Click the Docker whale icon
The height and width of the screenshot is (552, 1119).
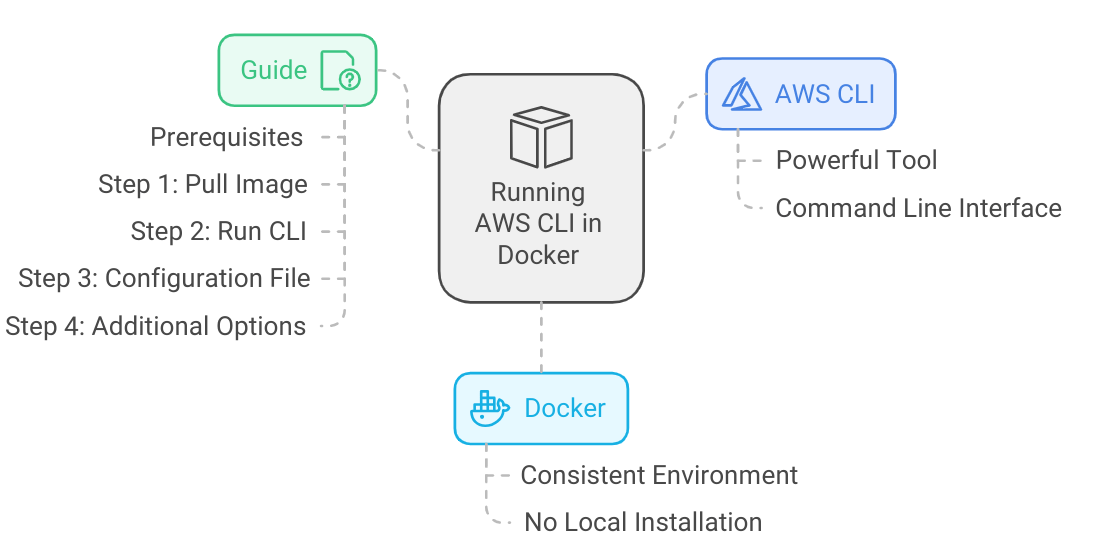(490, 408)
